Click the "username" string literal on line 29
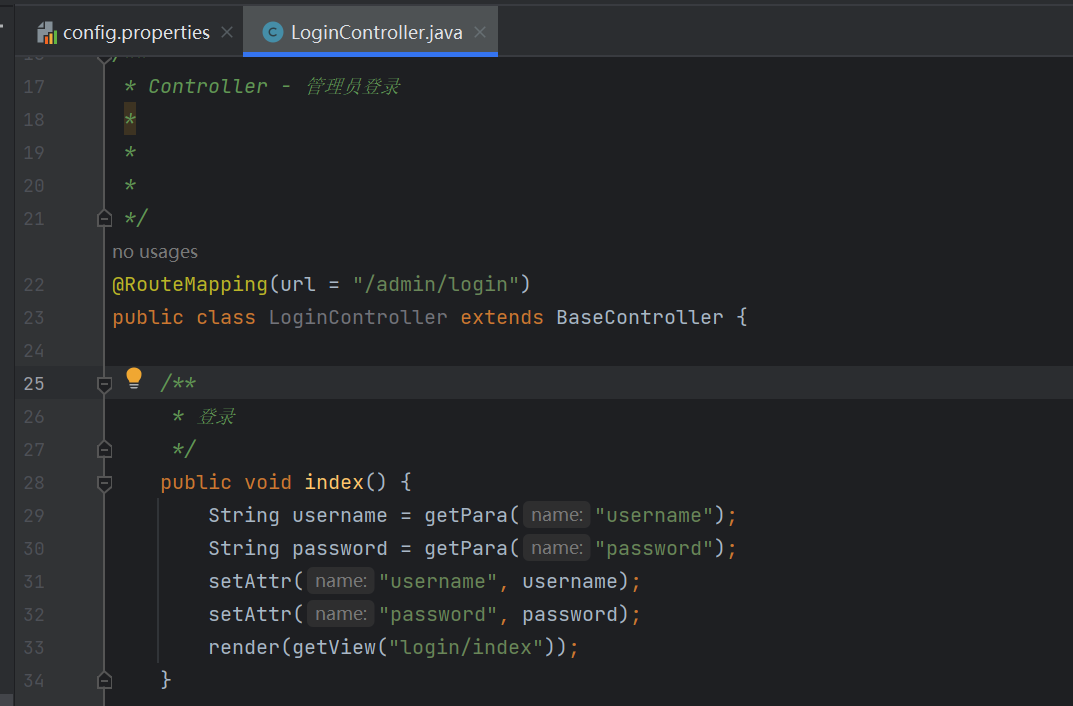Viewport: 1073px width, 706px height. pyautogui.click(x=654, y=515)
